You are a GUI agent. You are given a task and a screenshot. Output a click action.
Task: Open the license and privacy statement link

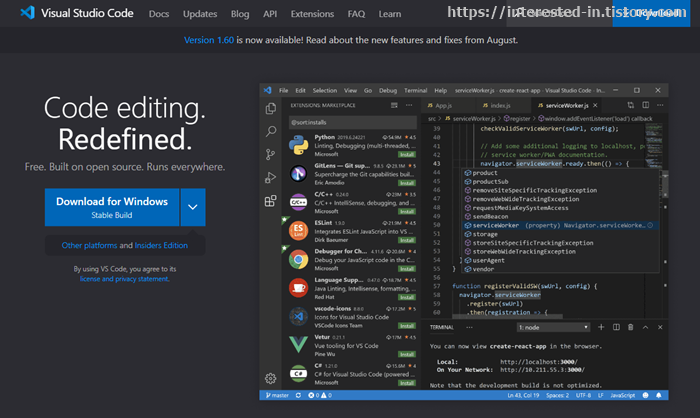(125, 279)
